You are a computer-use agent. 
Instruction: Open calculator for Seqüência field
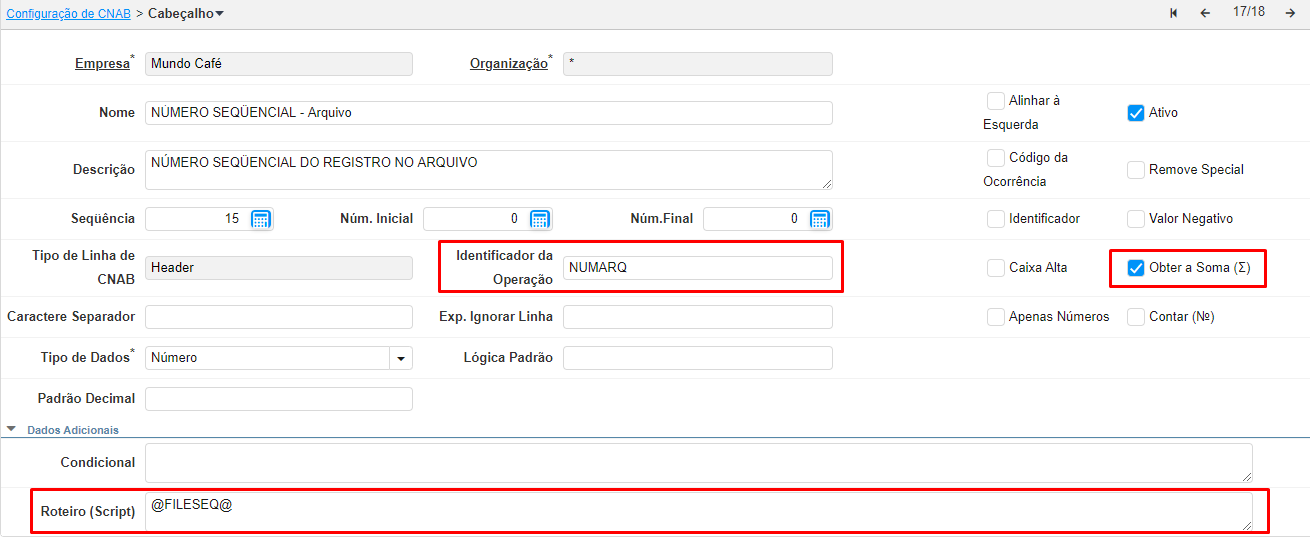click(260, 219)
